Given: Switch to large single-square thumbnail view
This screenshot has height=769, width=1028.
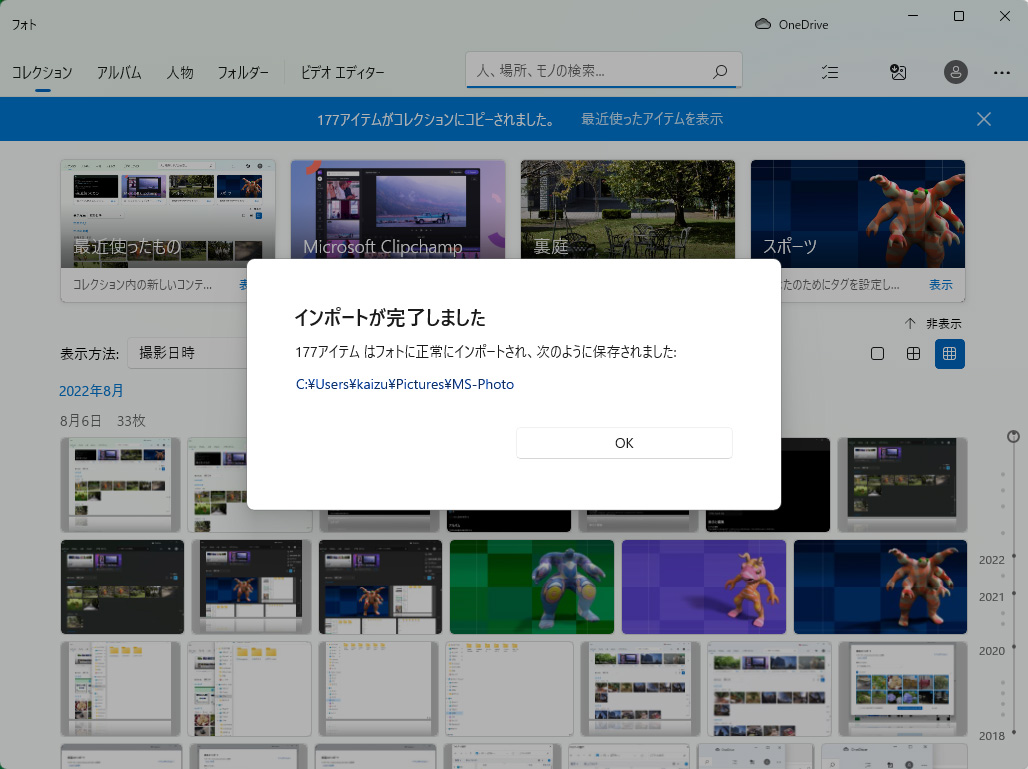Looking at the screenshot, I should tap(877, 353).
